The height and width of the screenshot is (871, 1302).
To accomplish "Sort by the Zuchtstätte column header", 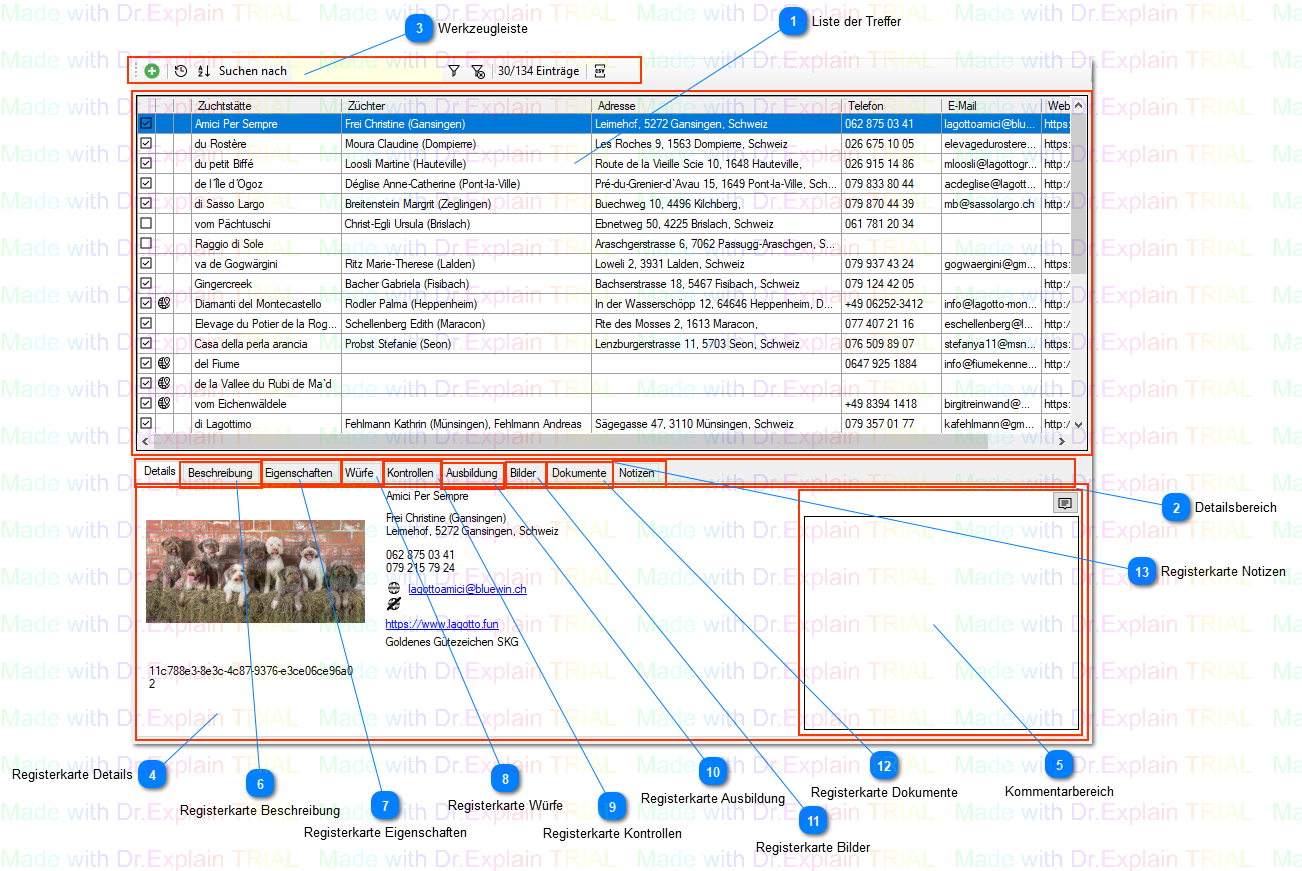I will pyautogui.click(x=267, y=105).
